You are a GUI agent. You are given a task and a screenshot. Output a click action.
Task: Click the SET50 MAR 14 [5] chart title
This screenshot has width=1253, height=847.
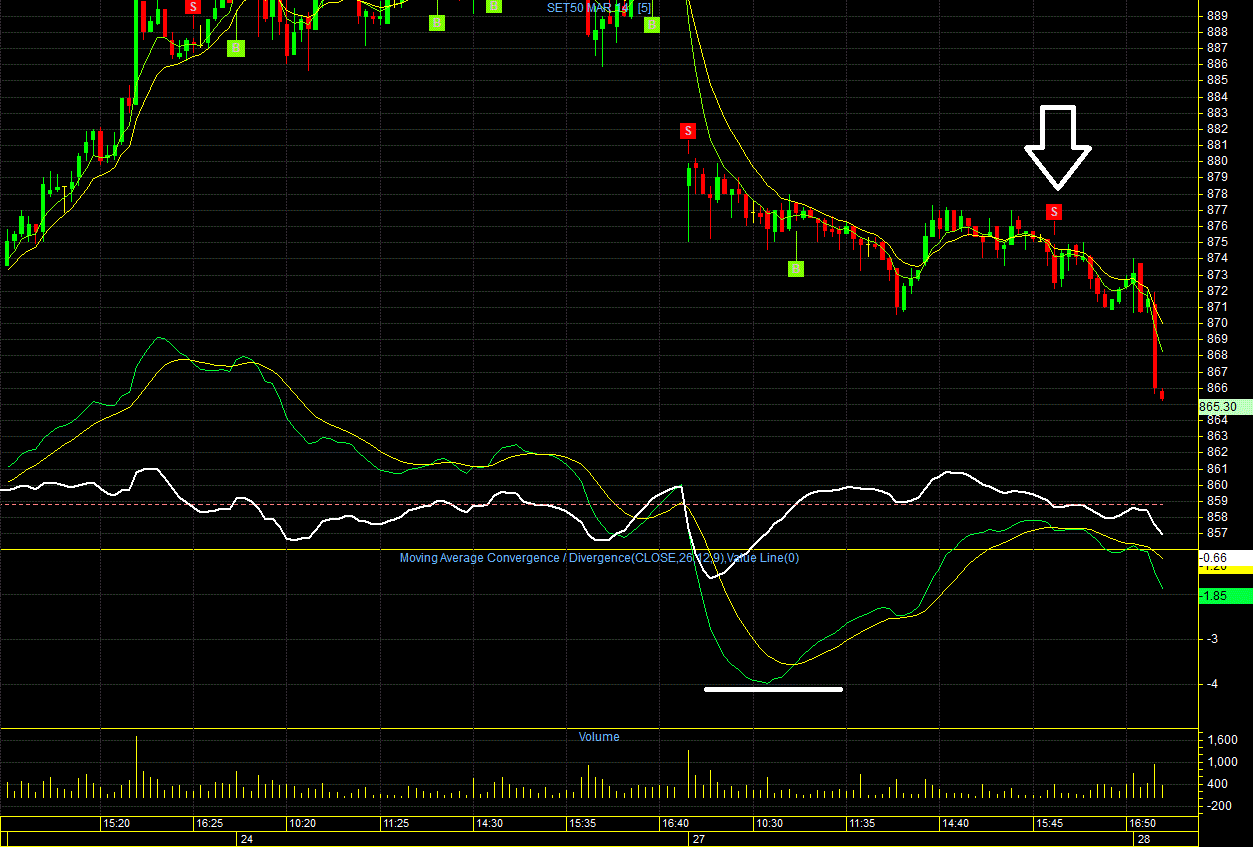[x=599, y=8]
